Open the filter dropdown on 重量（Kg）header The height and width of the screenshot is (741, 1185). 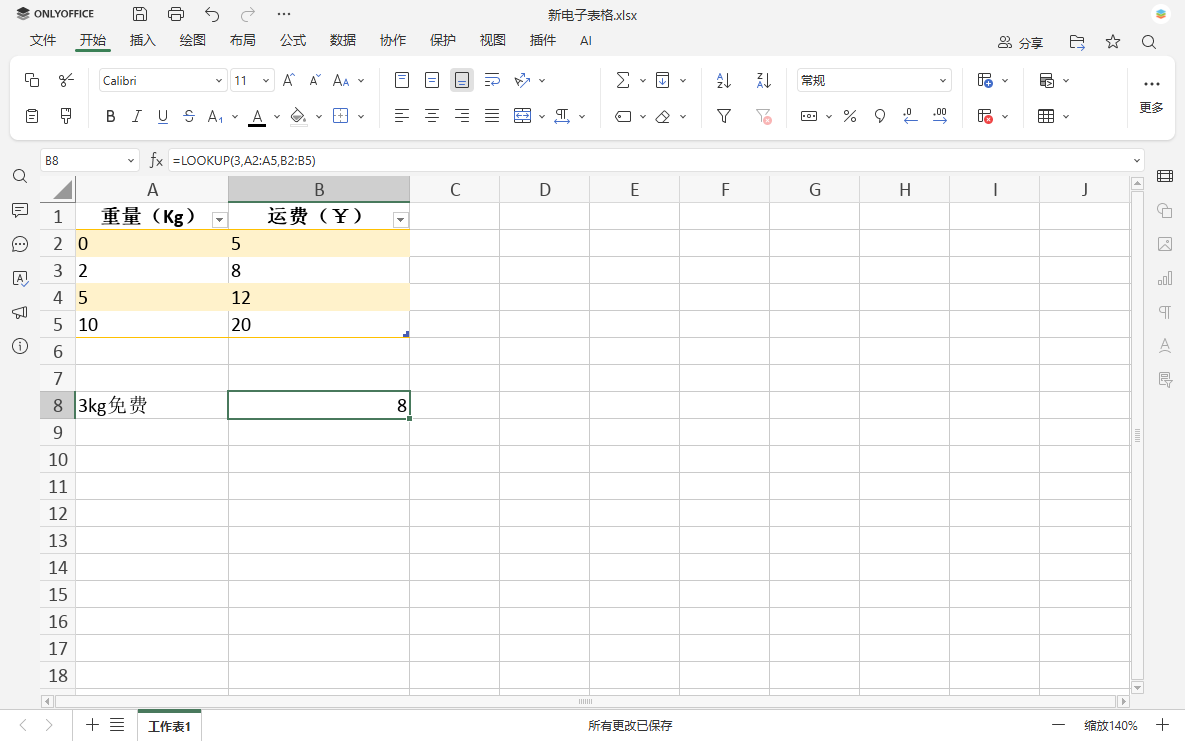[x=219, y=218]
